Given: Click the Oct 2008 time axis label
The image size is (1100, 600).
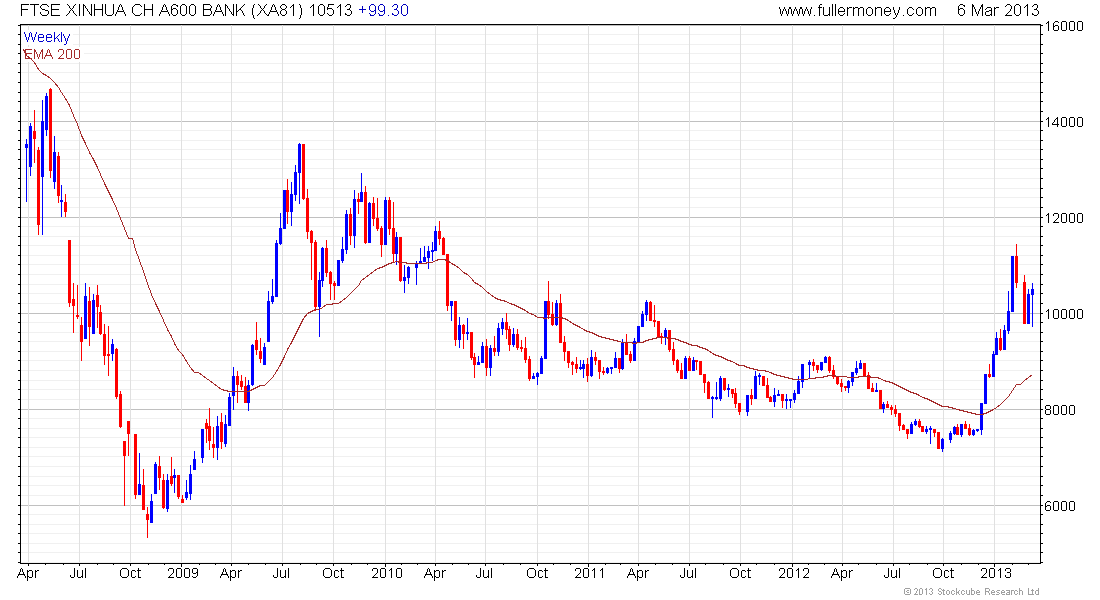Looking at the screenshot, I should pyautogui.click(x=130, y=573).
